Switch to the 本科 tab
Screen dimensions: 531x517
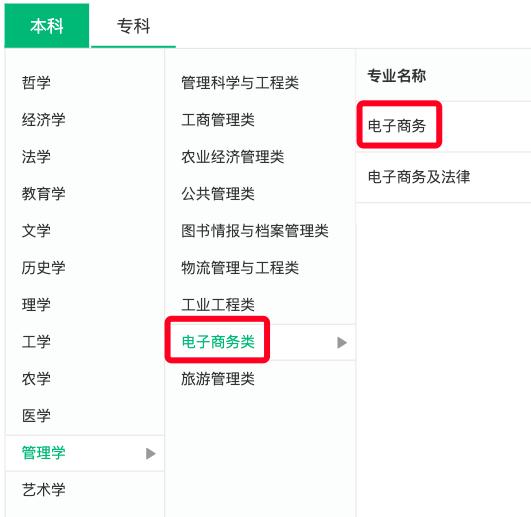pos(47,25)
